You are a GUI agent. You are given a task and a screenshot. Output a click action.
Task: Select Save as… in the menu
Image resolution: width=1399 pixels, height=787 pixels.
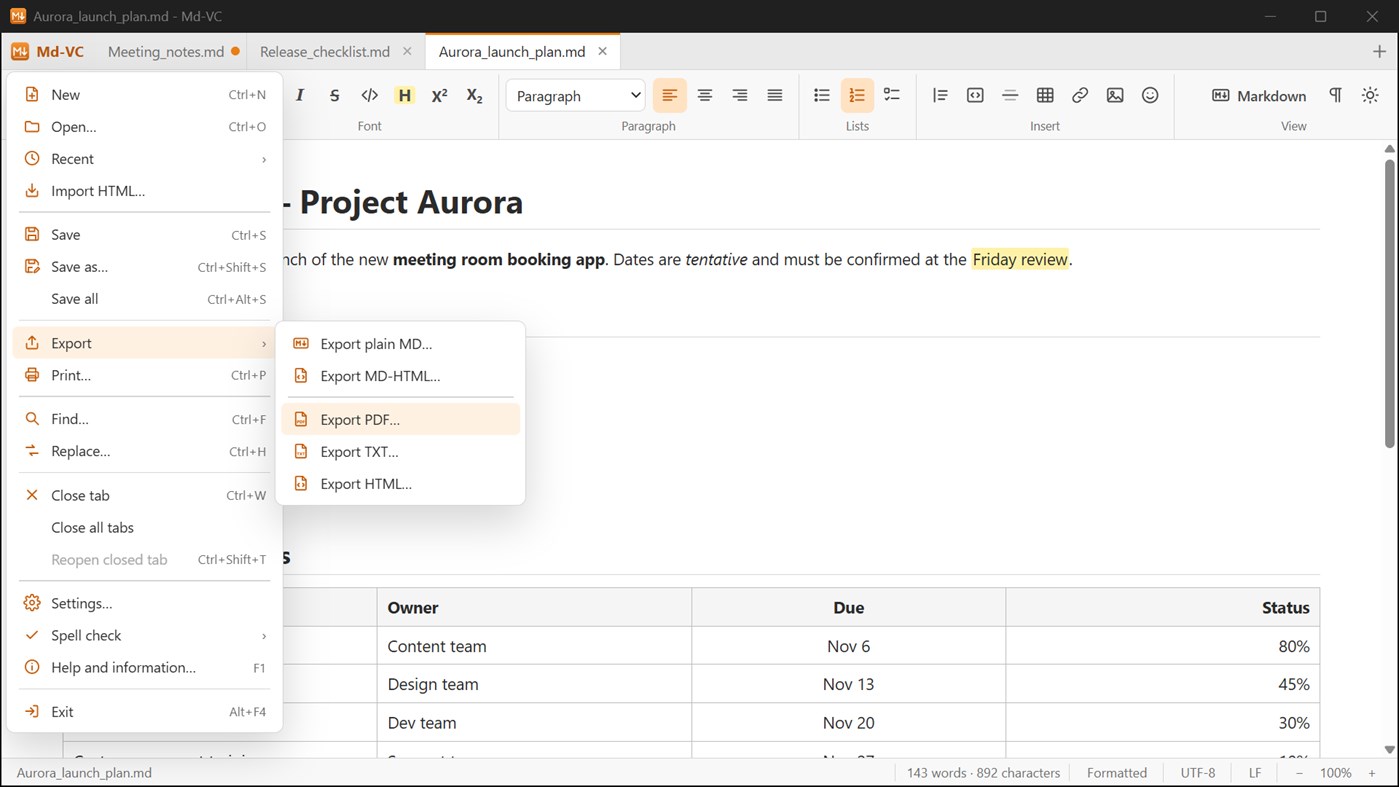coord(145,267)
